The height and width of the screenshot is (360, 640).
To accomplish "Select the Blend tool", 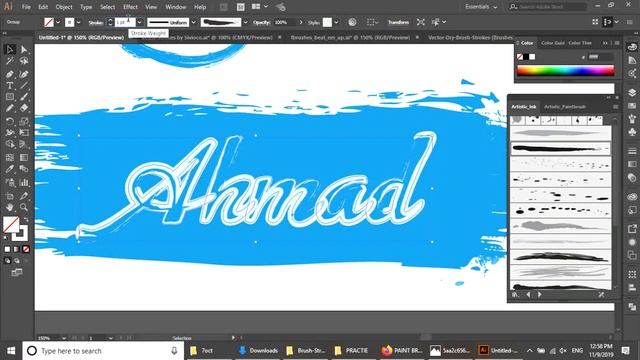I will point(24,169).
